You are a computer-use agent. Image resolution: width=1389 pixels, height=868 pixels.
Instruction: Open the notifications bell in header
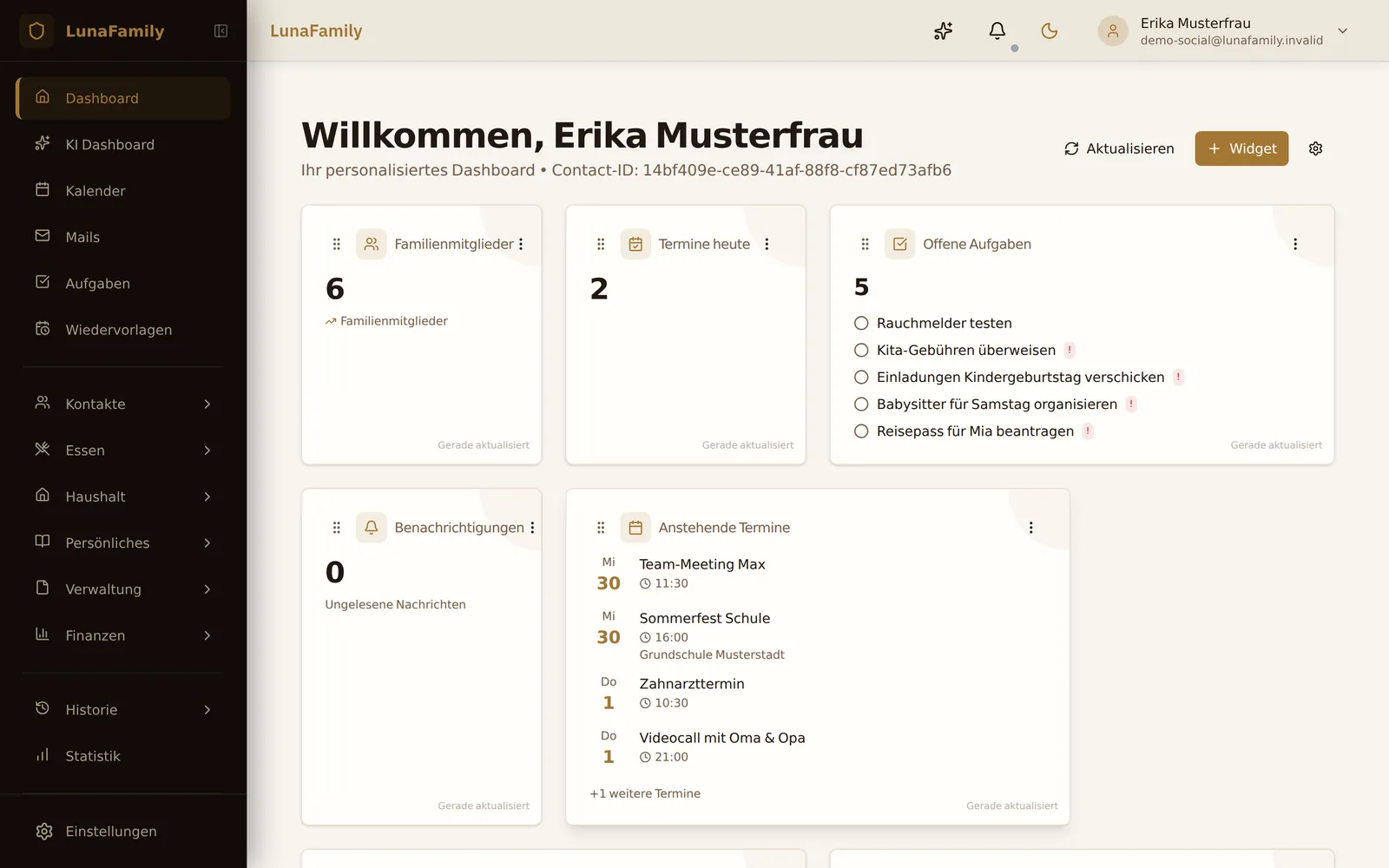pyautogui.click(x=997, y=31)
